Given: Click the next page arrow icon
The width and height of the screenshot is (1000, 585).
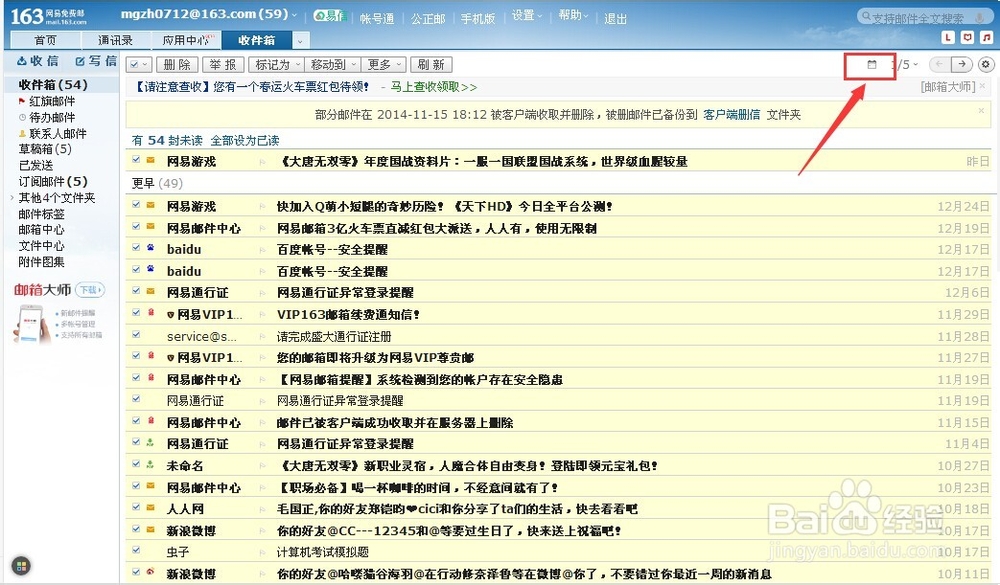Looking at the screenshot, I should pyautogui.click(x=962, y=63).
